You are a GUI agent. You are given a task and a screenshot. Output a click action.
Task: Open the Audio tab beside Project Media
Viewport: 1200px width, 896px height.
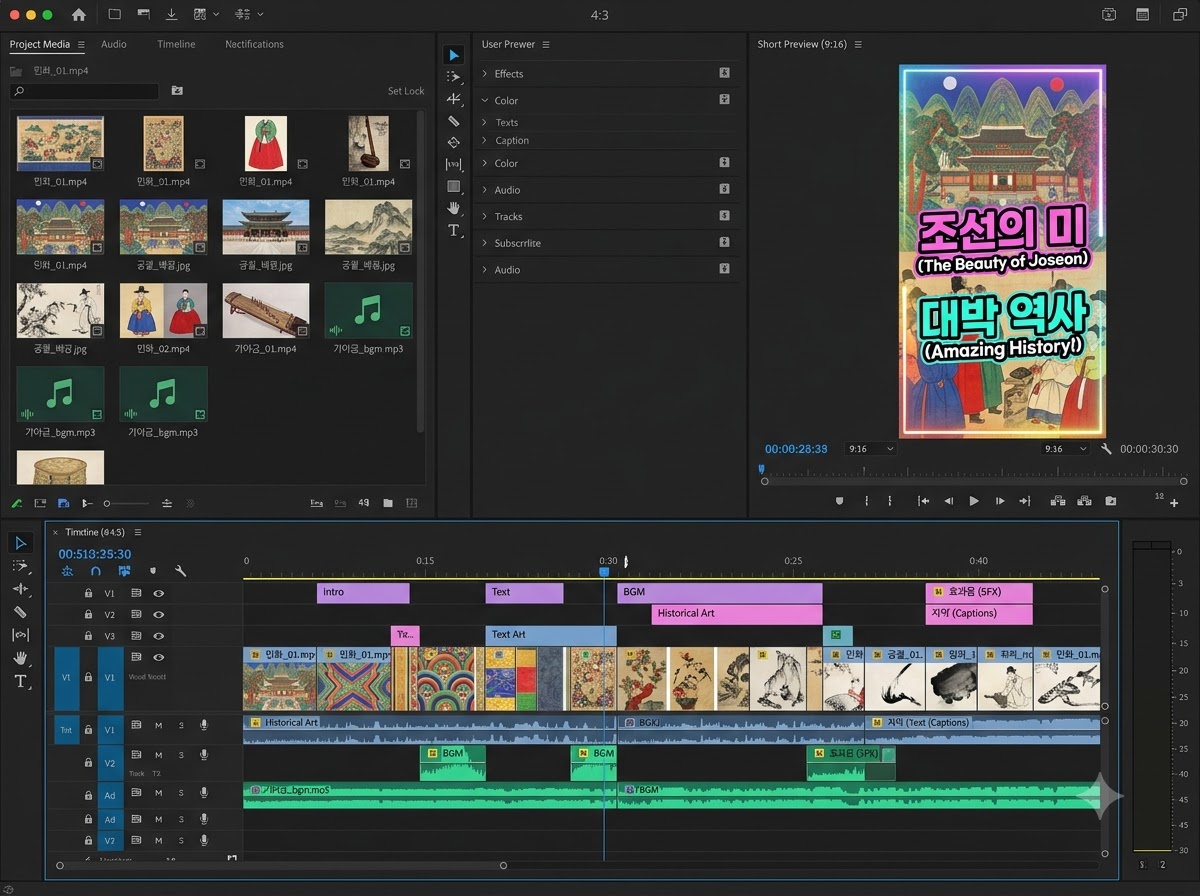114,44
